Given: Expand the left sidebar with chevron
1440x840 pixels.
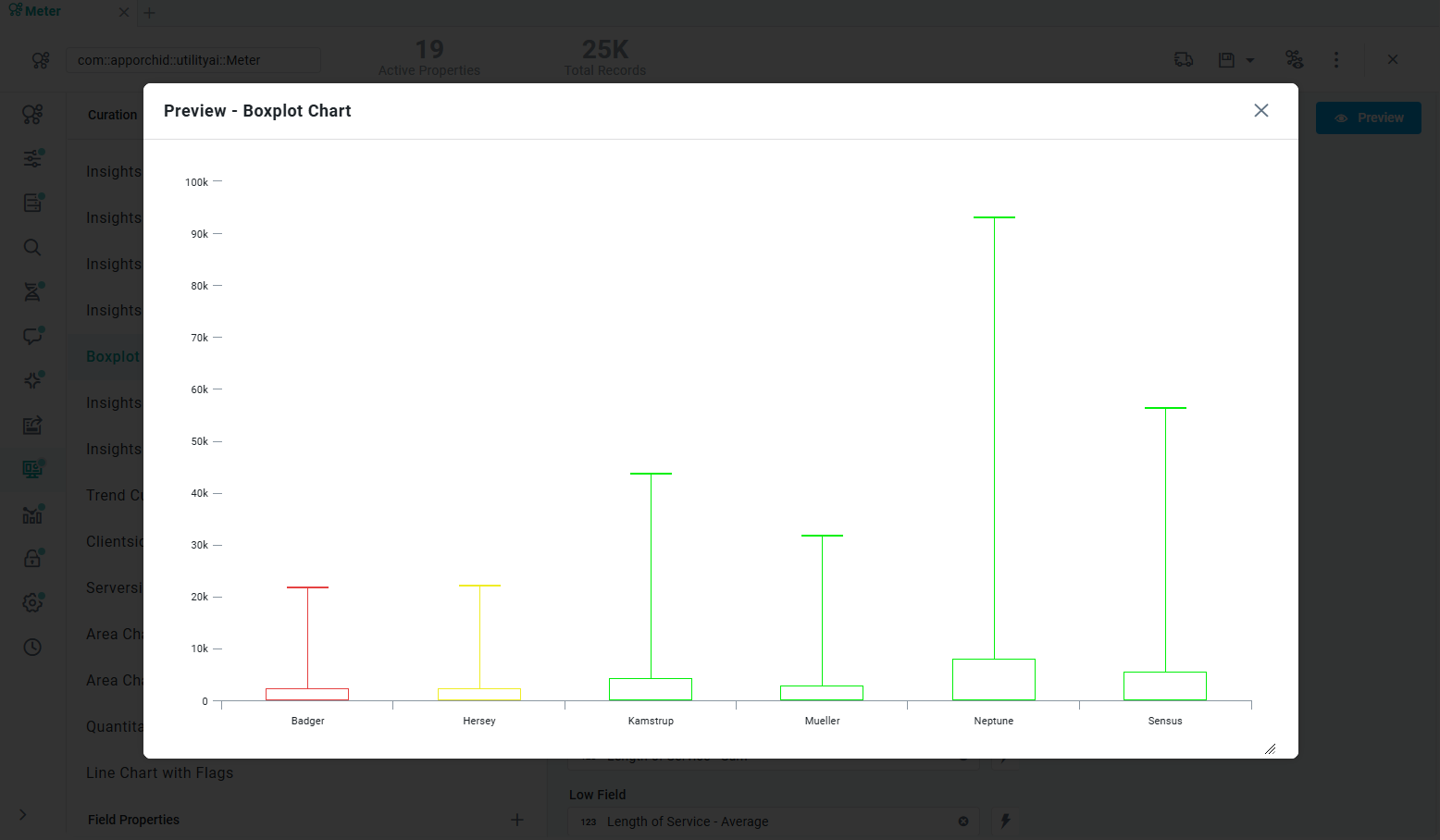Looking at the screenshot, I should click(x=23, y=815).
